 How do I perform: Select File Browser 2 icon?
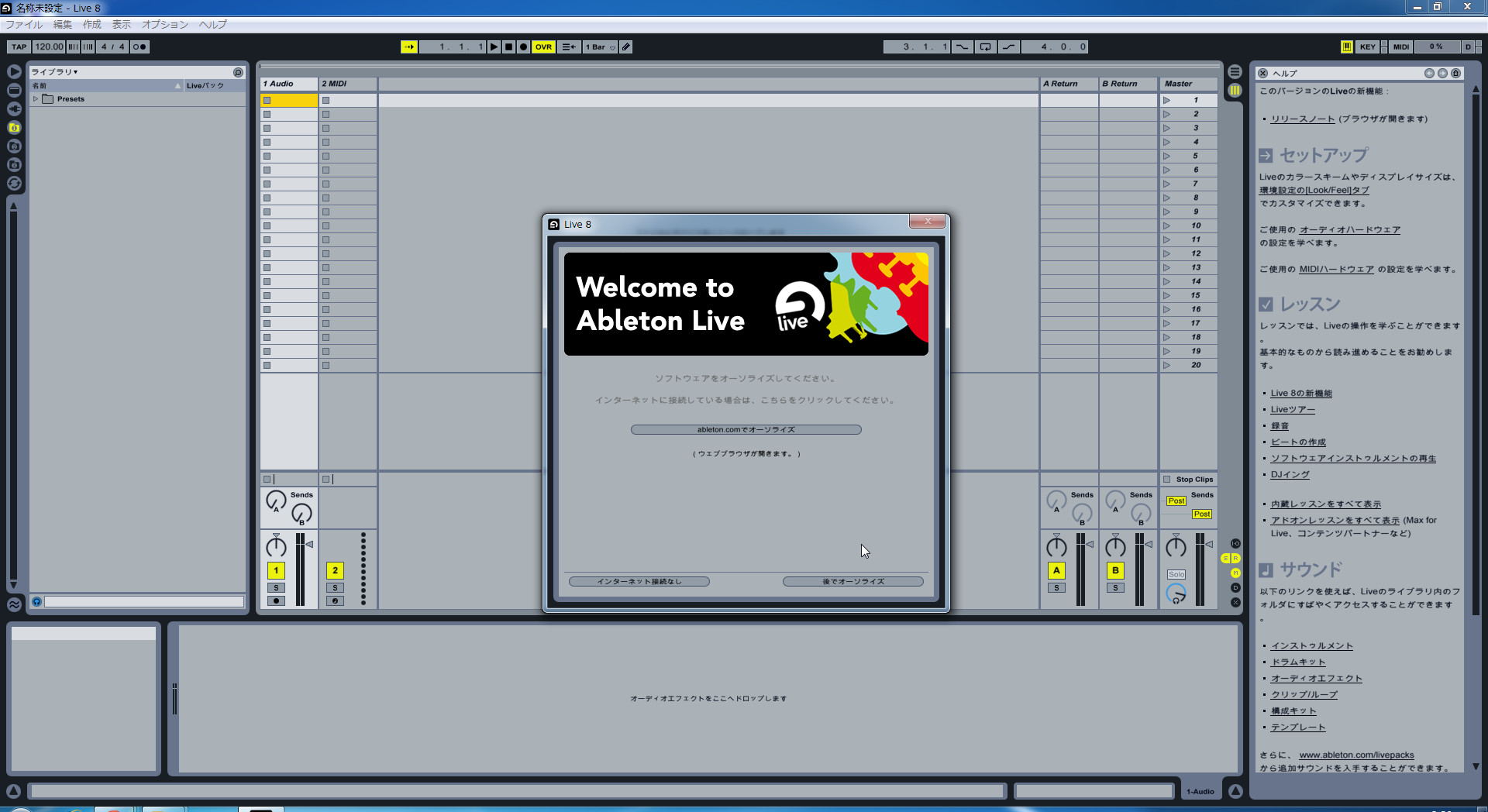point(14,146)
